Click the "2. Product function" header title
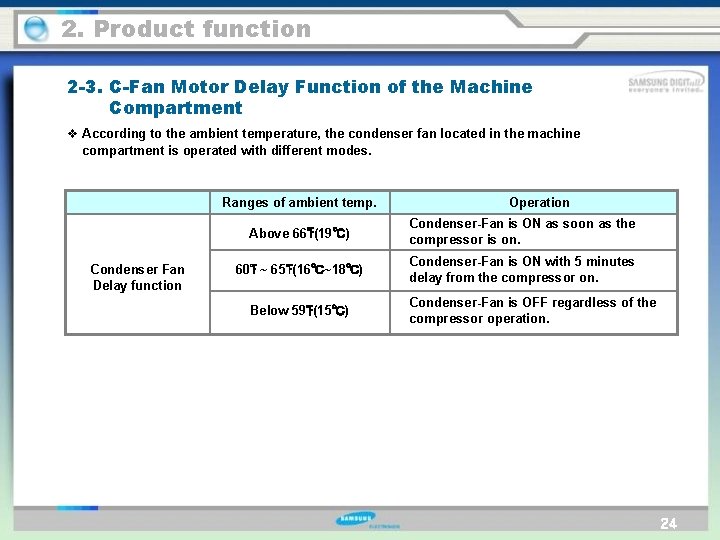This screenshot has width=720, height=540. coord(186,28)
